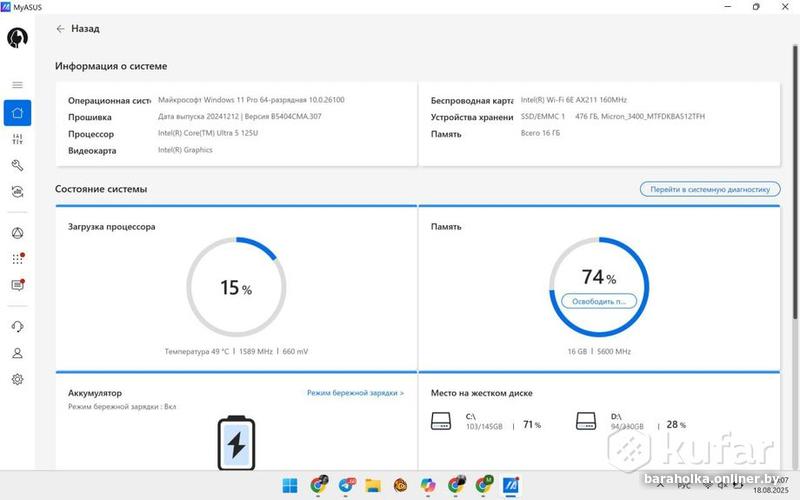Open the Windows Start button
The image size is (800, 500).
290,485
